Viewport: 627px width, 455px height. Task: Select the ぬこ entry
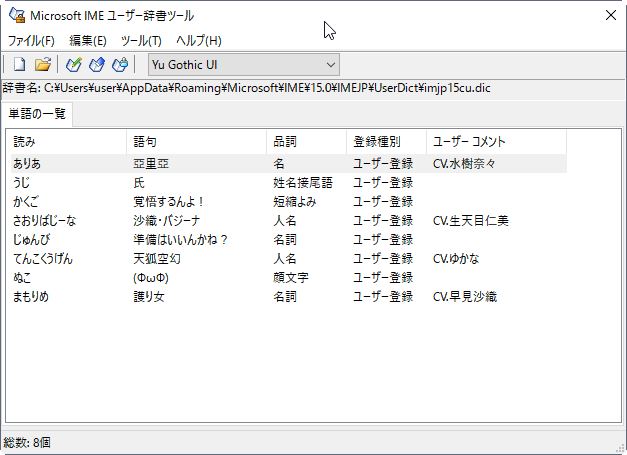22,277
